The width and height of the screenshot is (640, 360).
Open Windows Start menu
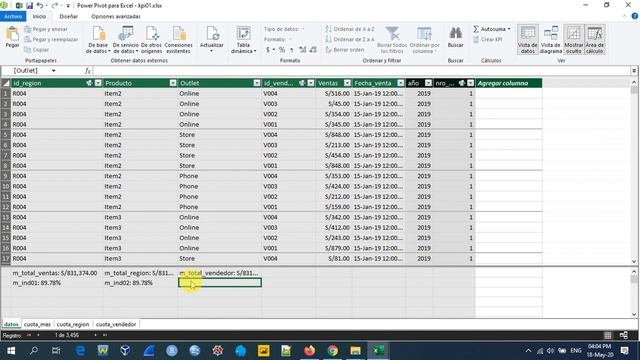pyautogui.click(x=11, y=351)
